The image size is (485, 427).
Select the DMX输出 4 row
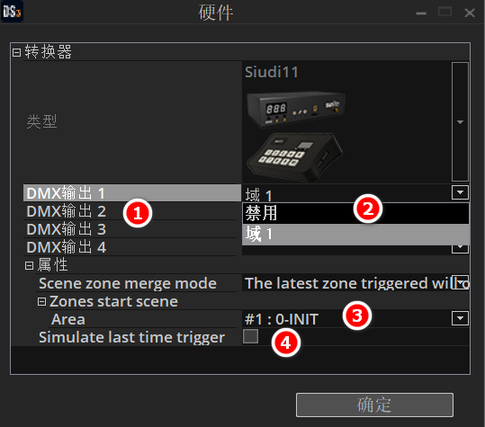(130, 247)
